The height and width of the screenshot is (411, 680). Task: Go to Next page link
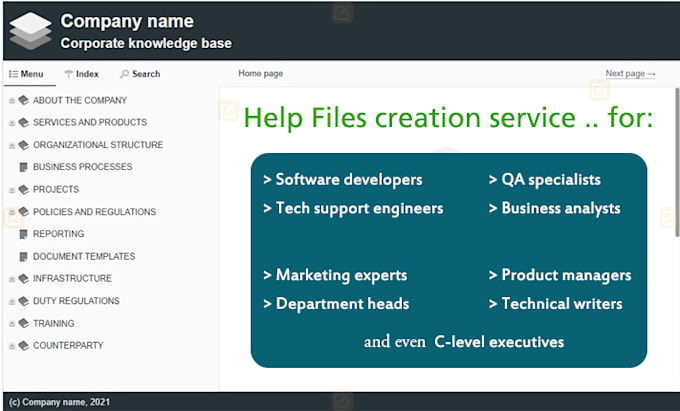[x=630, y=74]
